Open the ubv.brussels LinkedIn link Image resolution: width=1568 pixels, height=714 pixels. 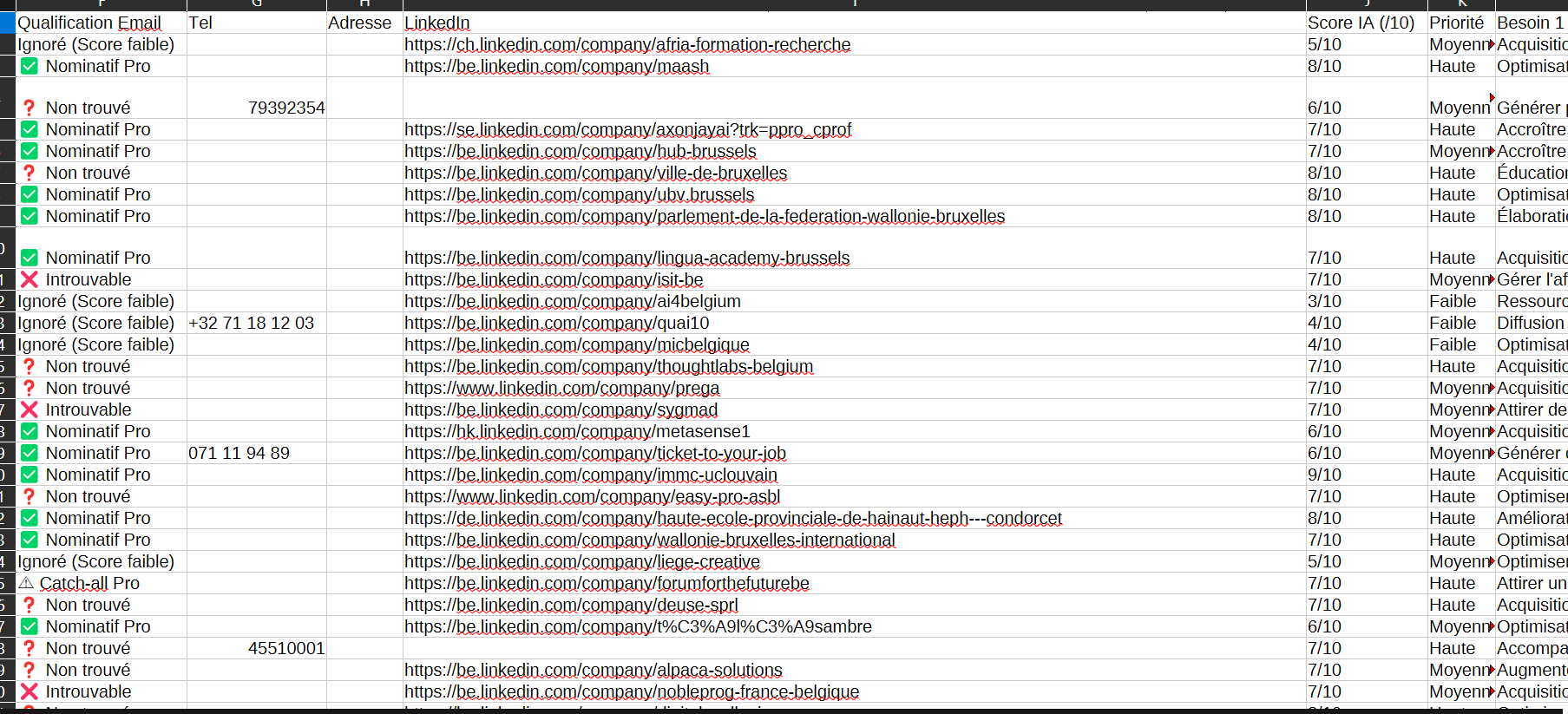[x=579, y=194]
